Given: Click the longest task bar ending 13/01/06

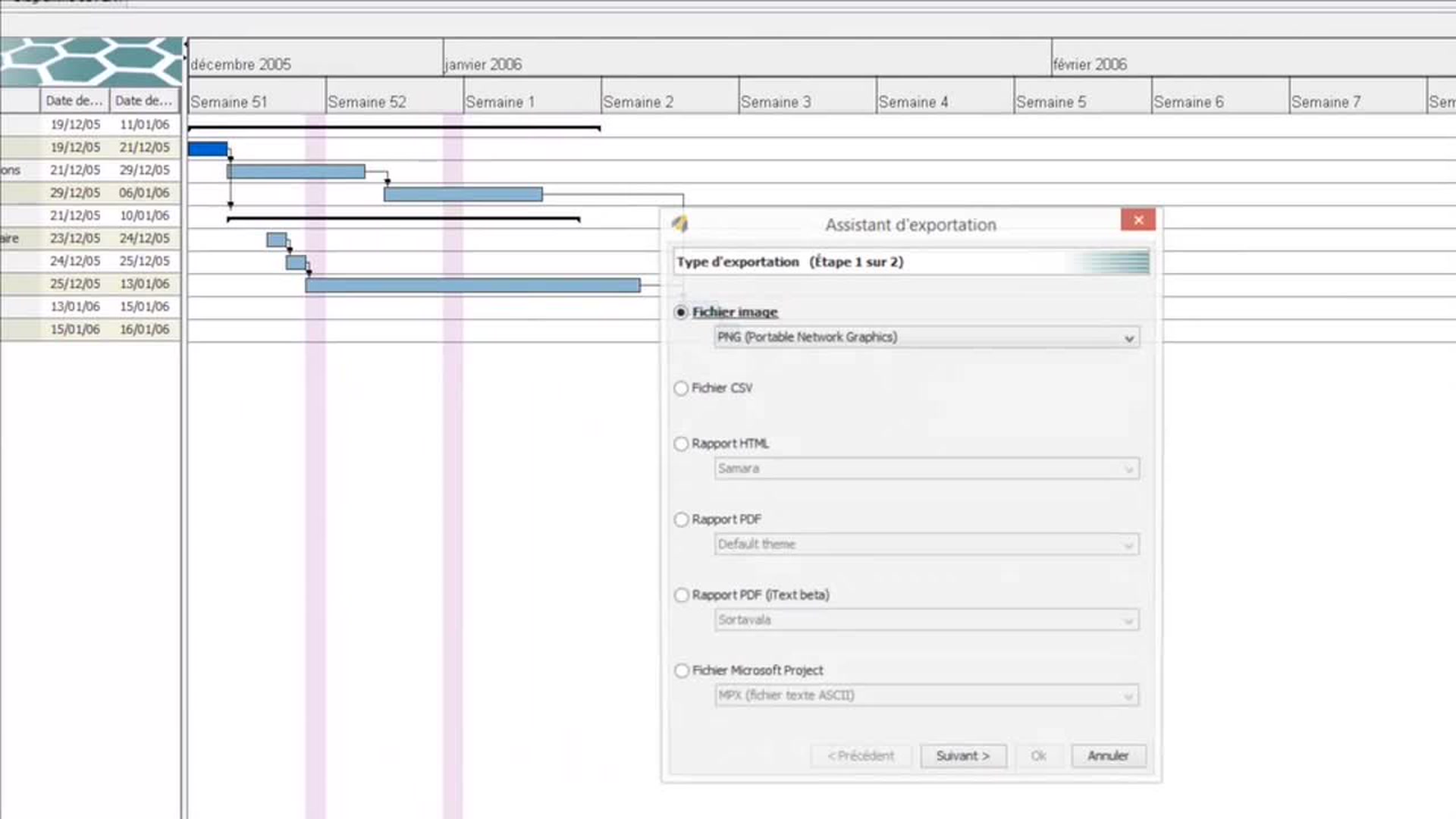Looking at the screenshot, I should coord(472,285).
